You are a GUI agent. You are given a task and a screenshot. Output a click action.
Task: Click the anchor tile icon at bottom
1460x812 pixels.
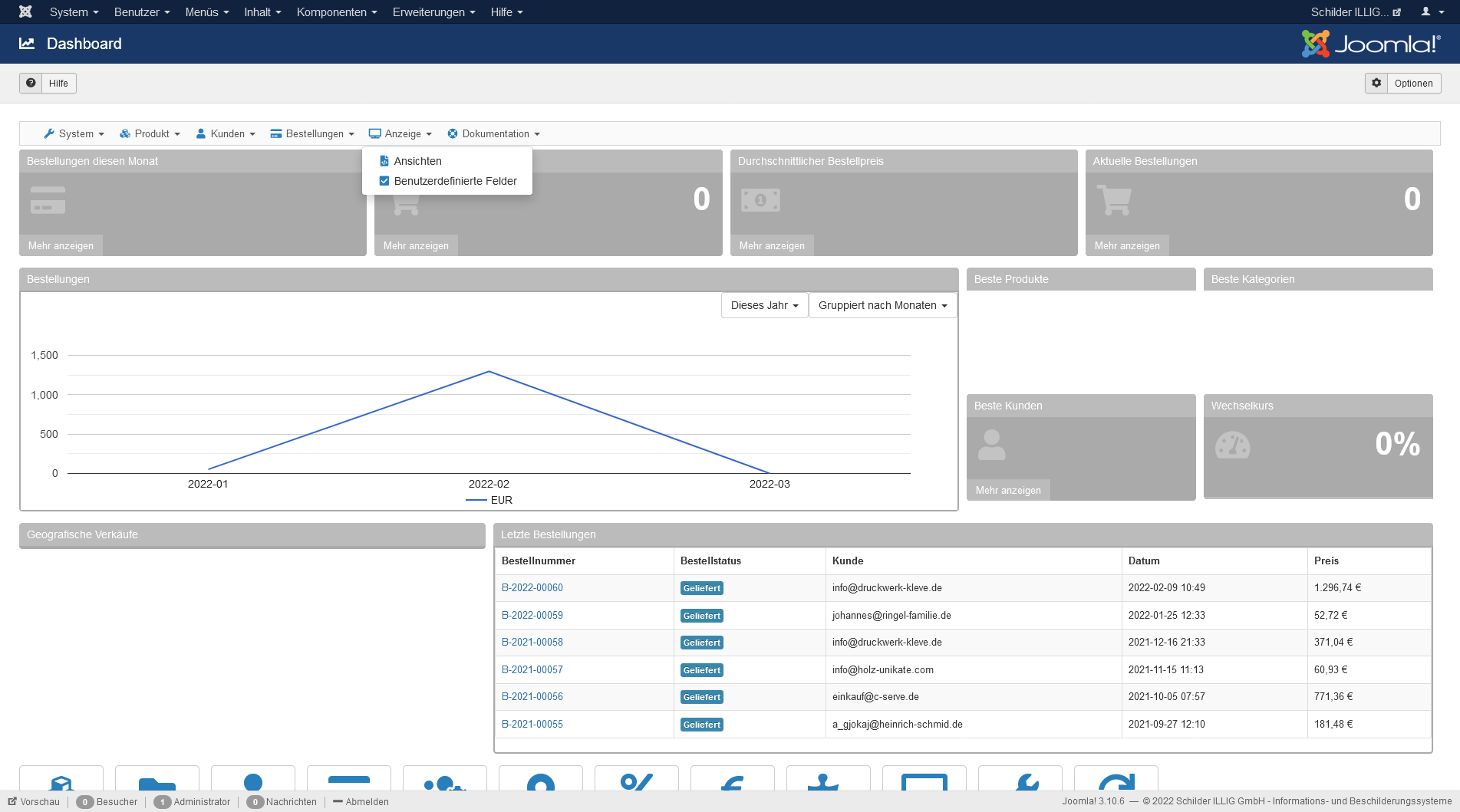click(x=828, y=782)
